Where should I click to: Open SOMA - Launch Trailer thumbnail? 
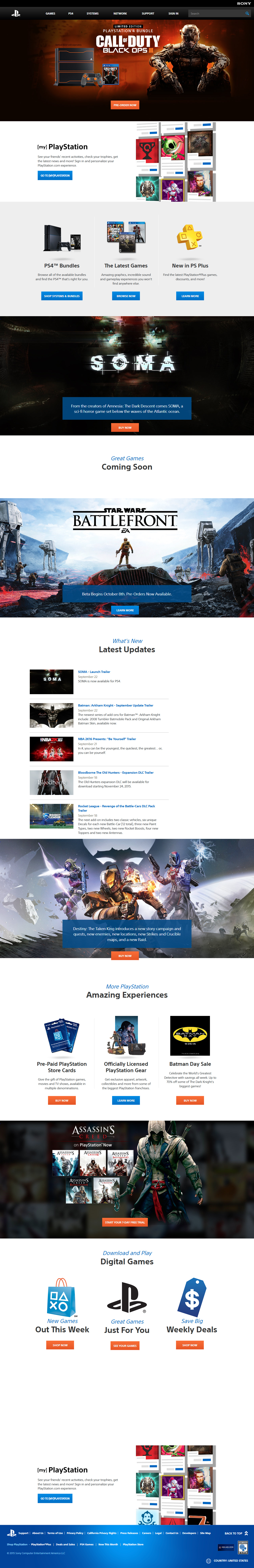52,682
